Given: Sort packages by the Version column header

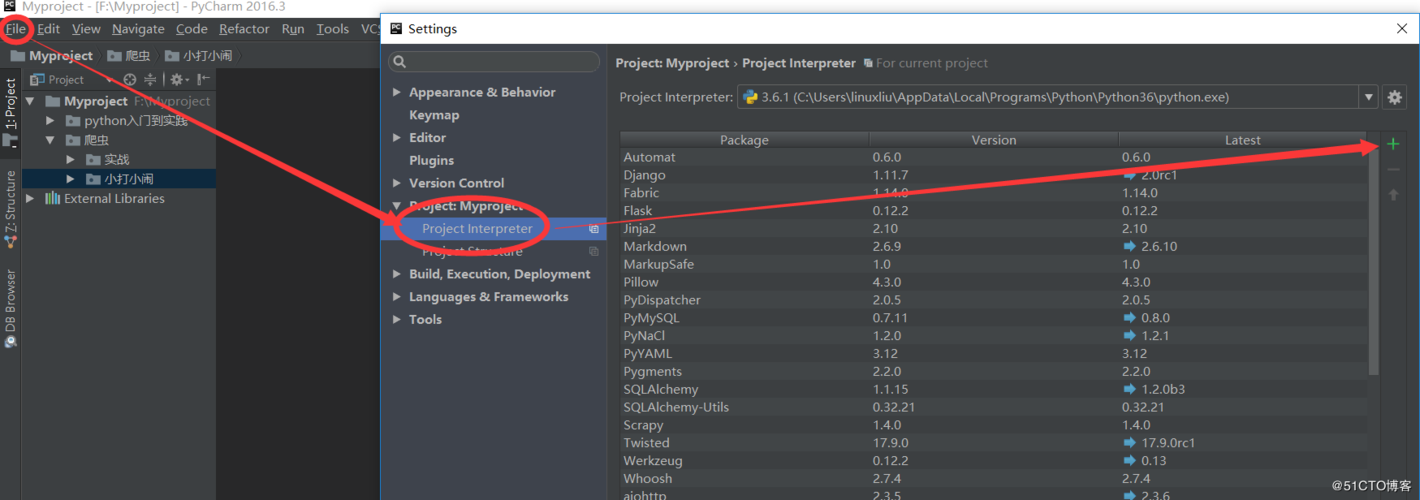Looking at the screenshot, I should click(993, 140).
